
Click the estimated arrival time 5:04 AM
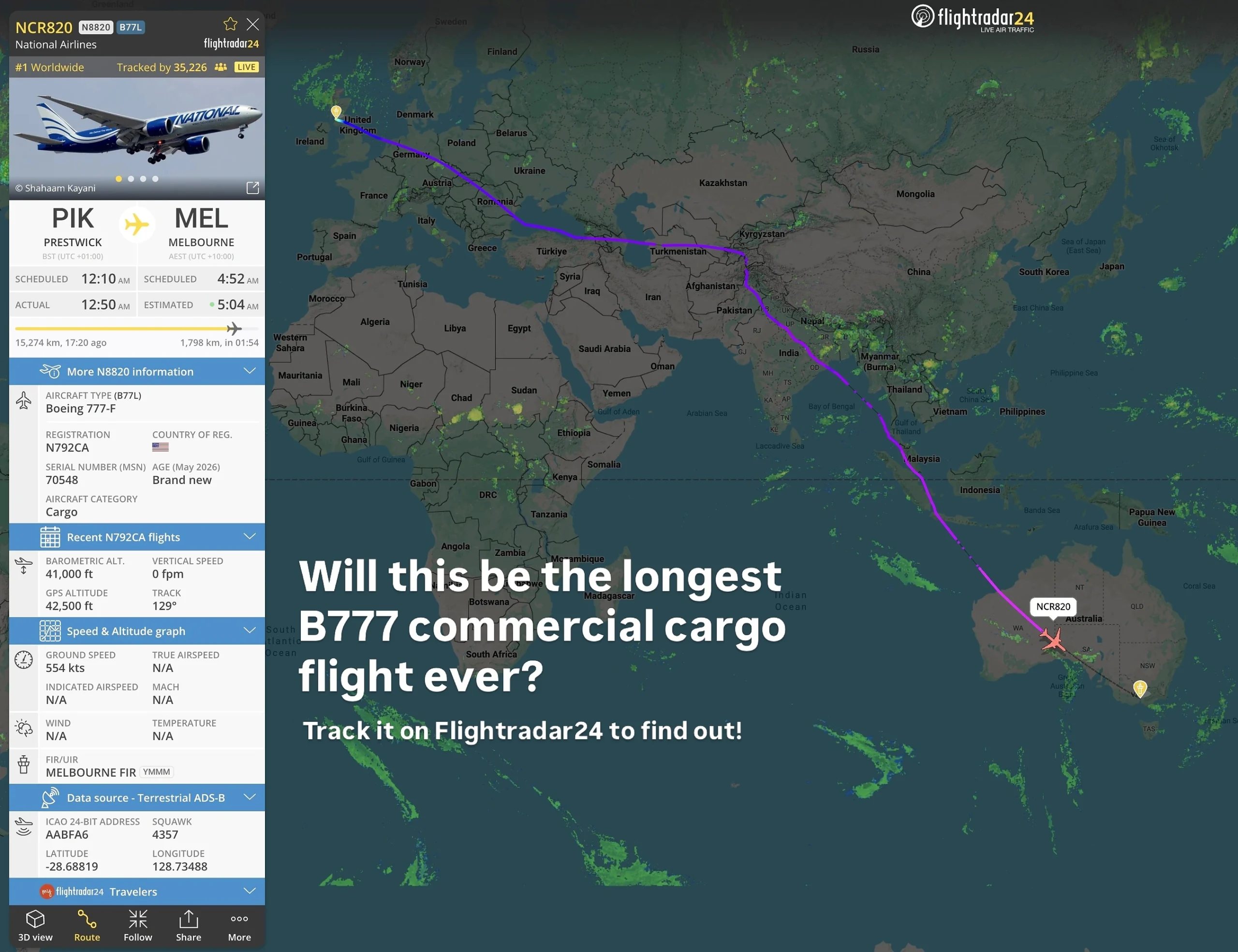point(238,305)
